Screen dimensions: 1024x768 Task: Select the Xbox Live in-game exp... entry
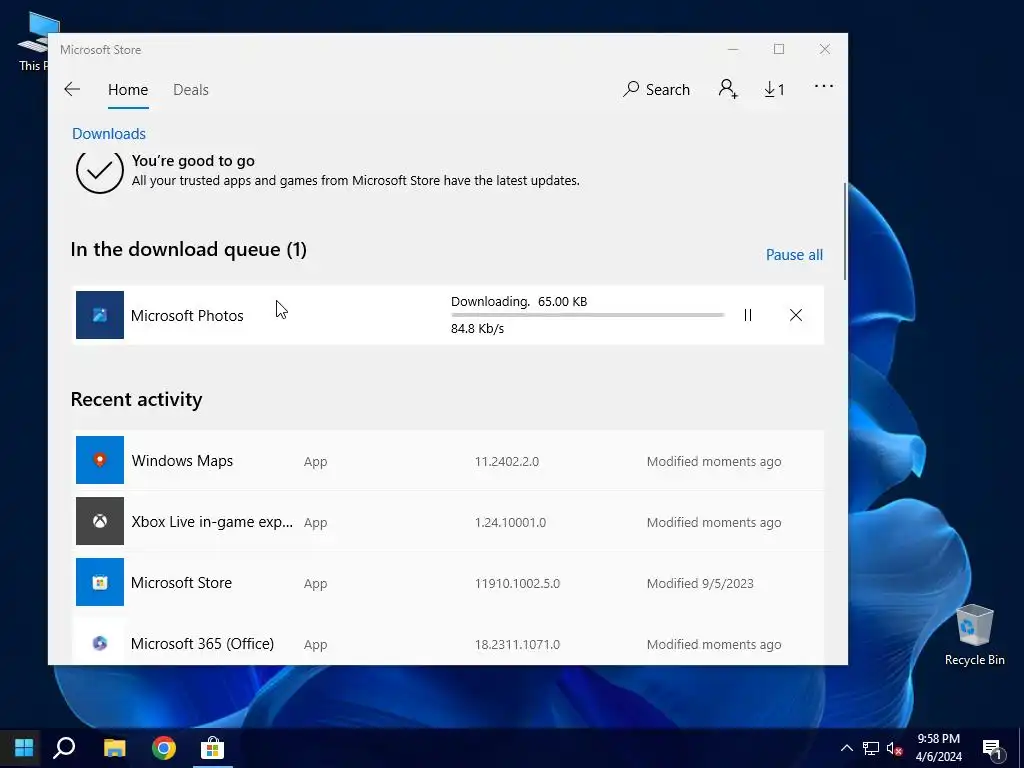tap(212, 522)
